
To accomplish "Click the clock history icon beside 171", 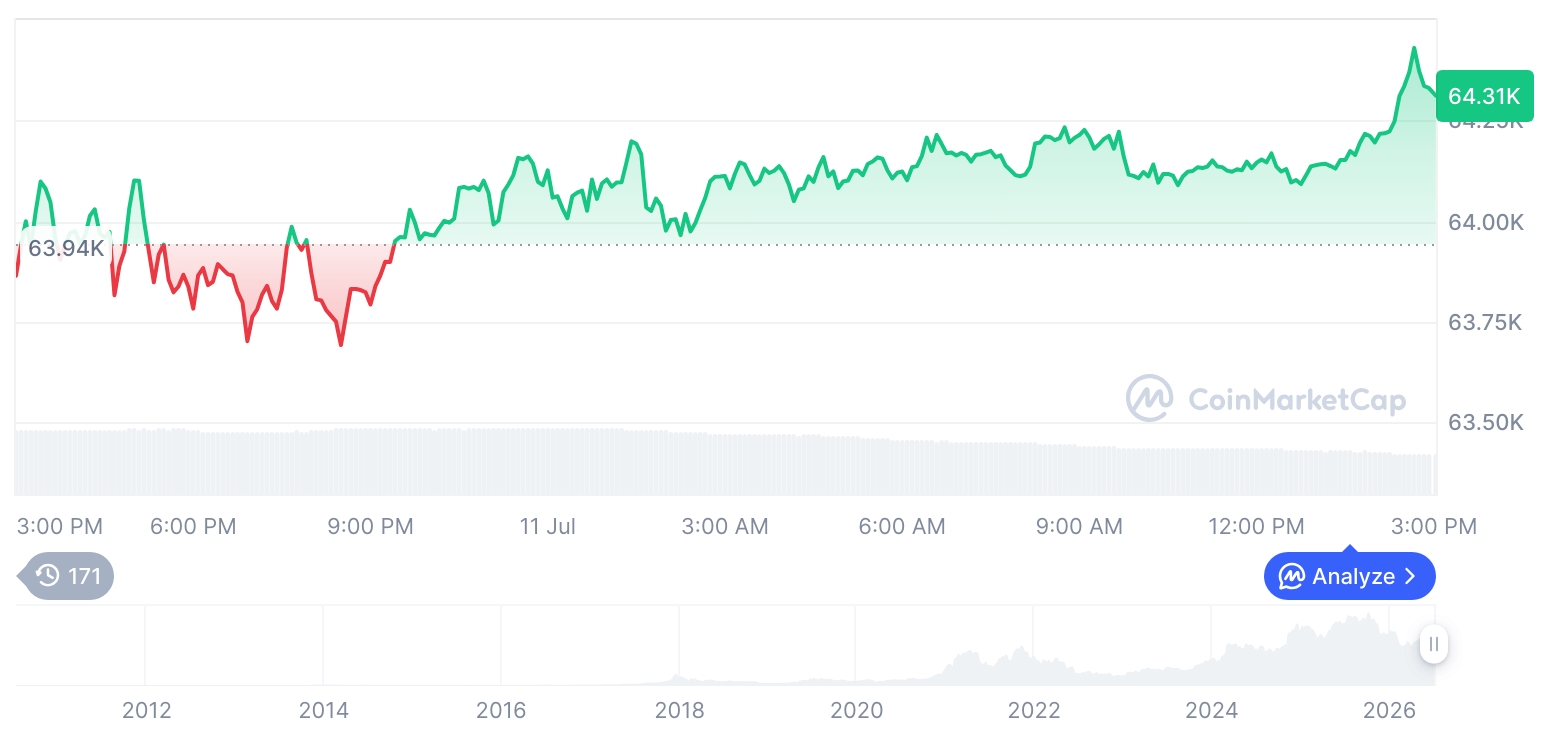I will pyautogui.click(x=47, y=576).
